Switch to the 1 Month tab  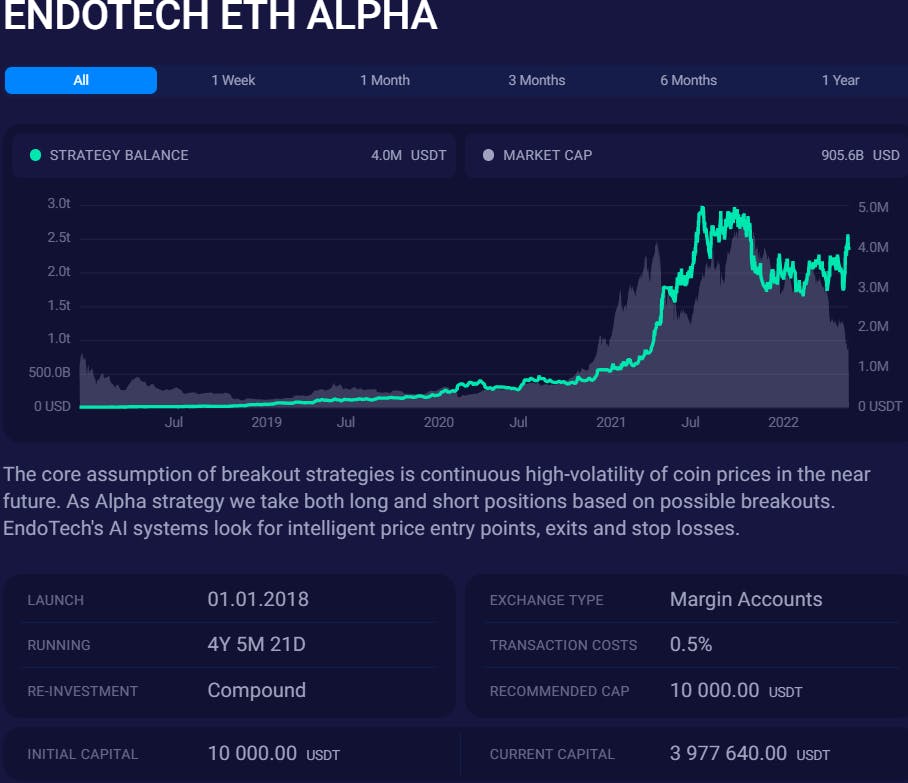pyautogui.click(x=385, y=80)
